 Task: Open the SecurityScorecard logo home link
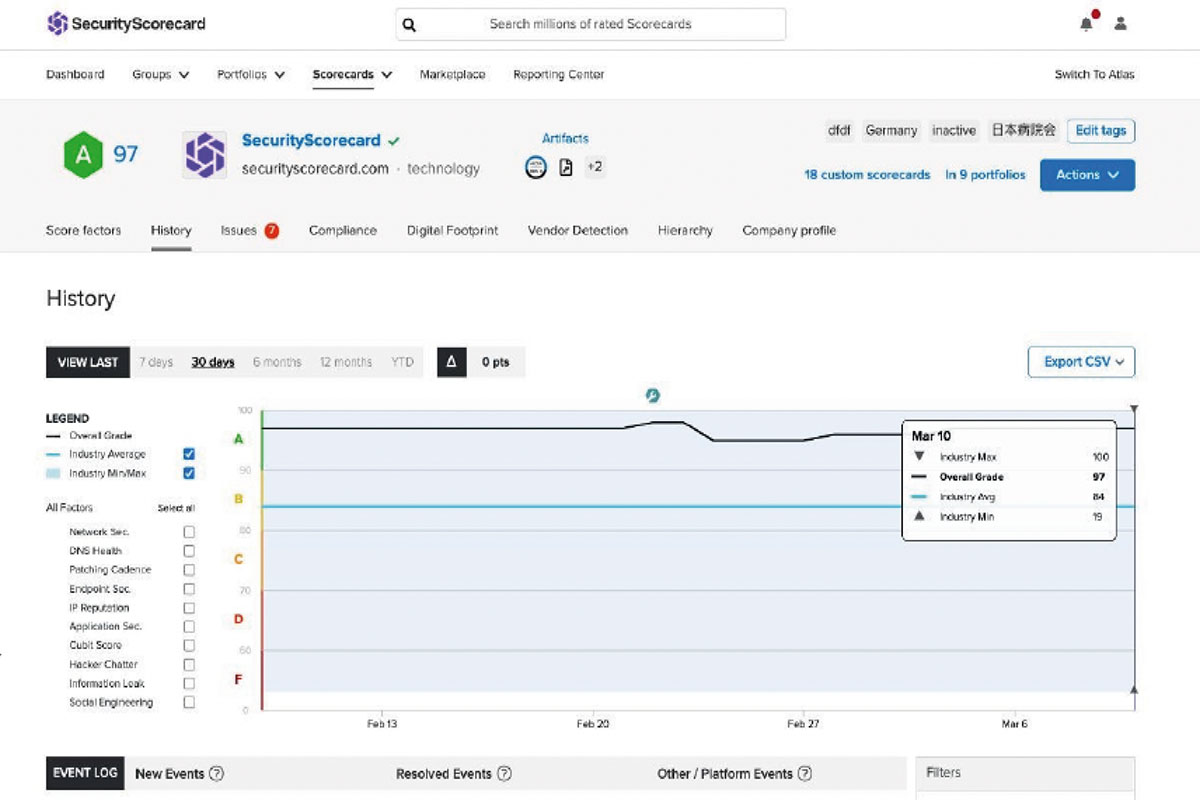pos(126,24)
